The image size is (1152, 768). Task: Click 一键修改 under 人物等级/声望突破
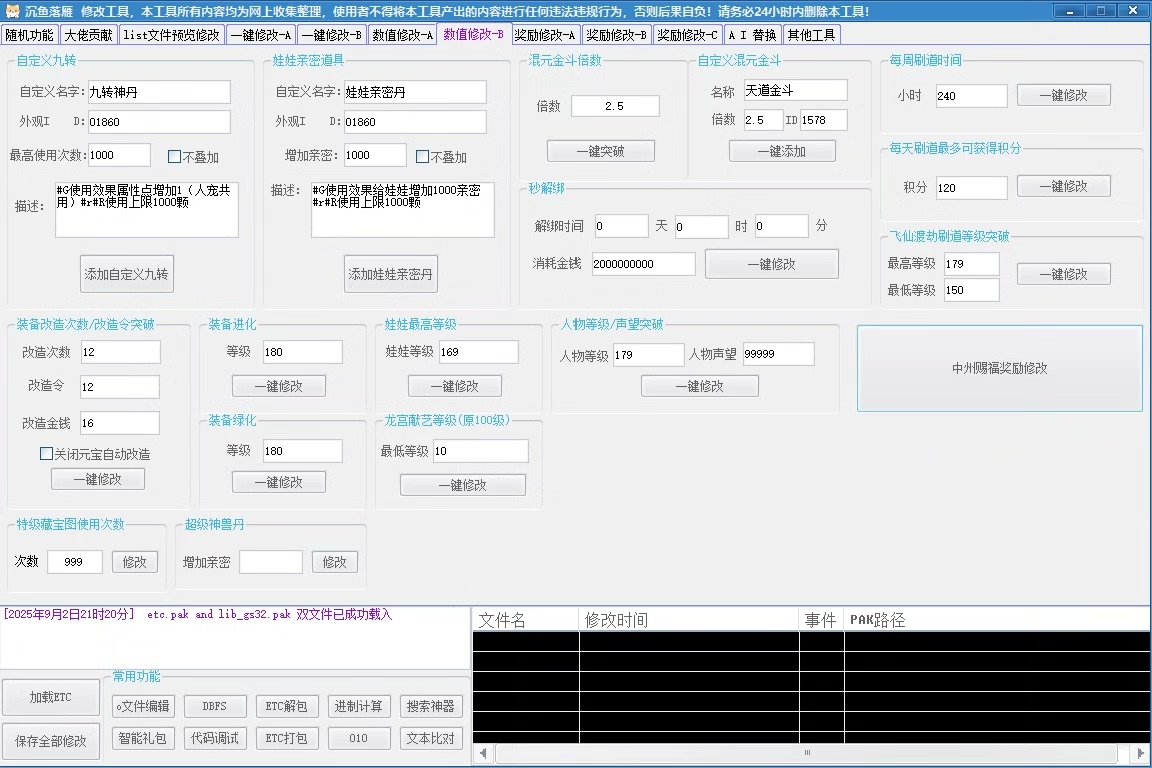pos(699,386)
